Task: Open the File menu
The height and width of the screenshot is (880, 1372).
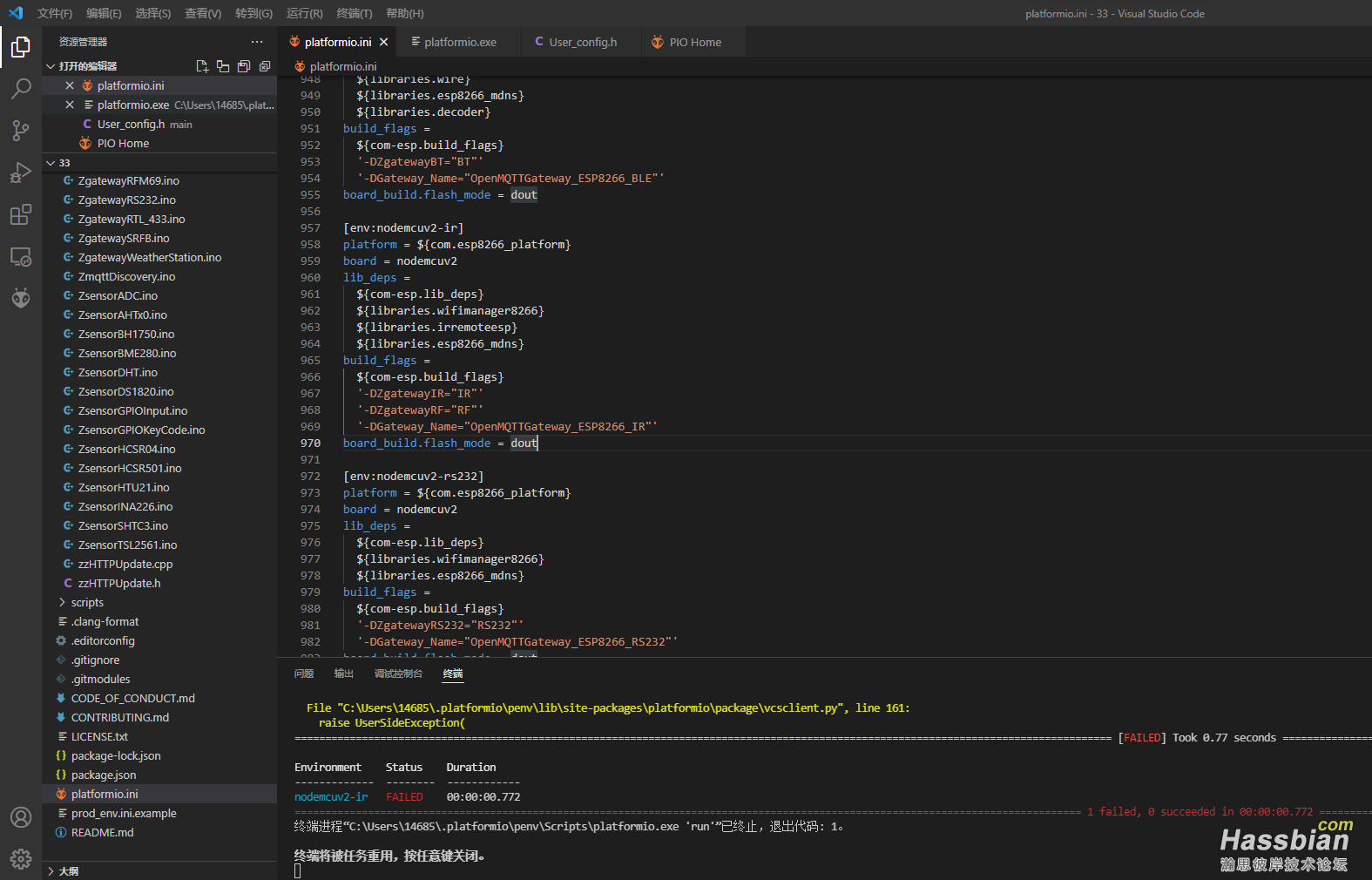Action: pos(55,13)
